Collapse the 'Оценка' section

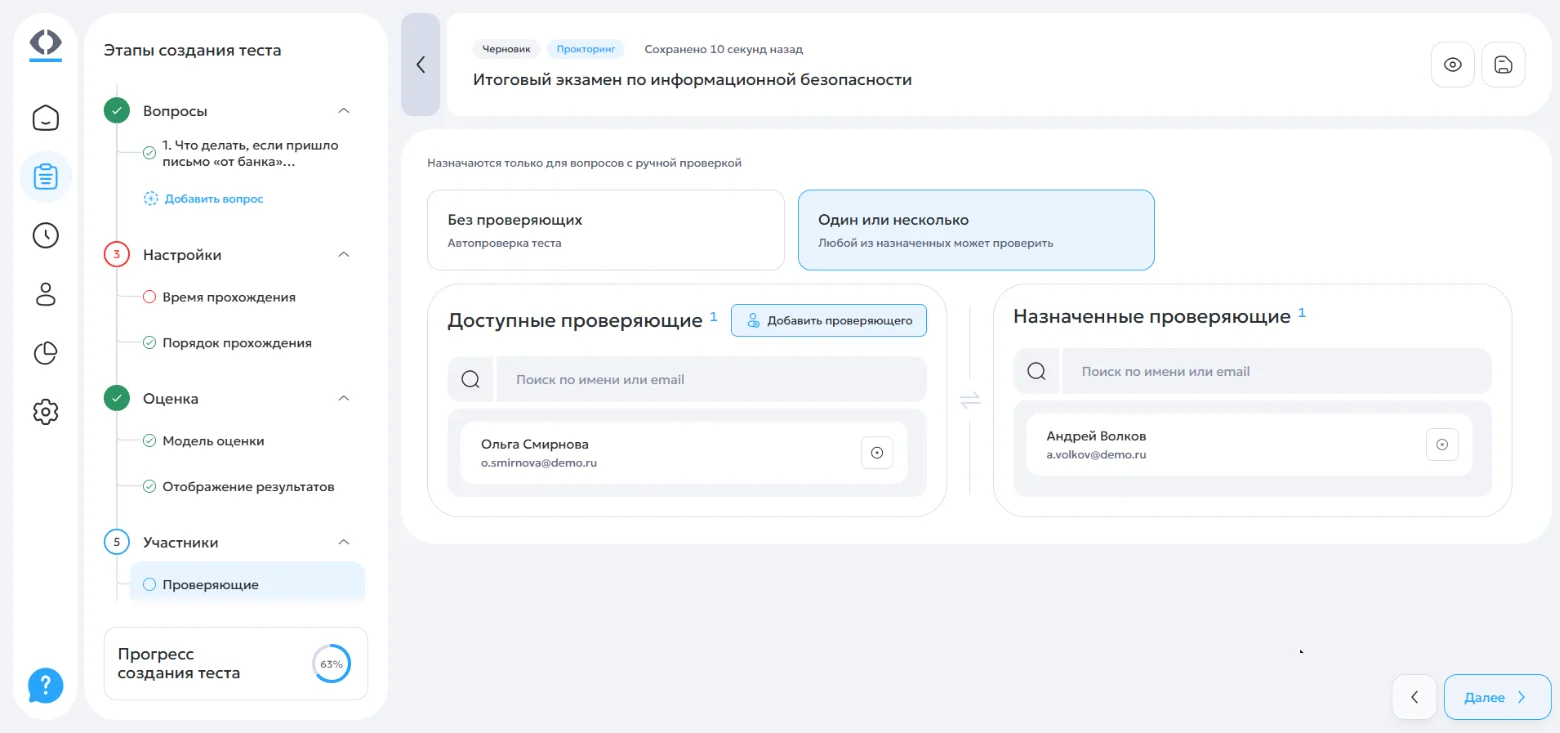pos(344,398)
